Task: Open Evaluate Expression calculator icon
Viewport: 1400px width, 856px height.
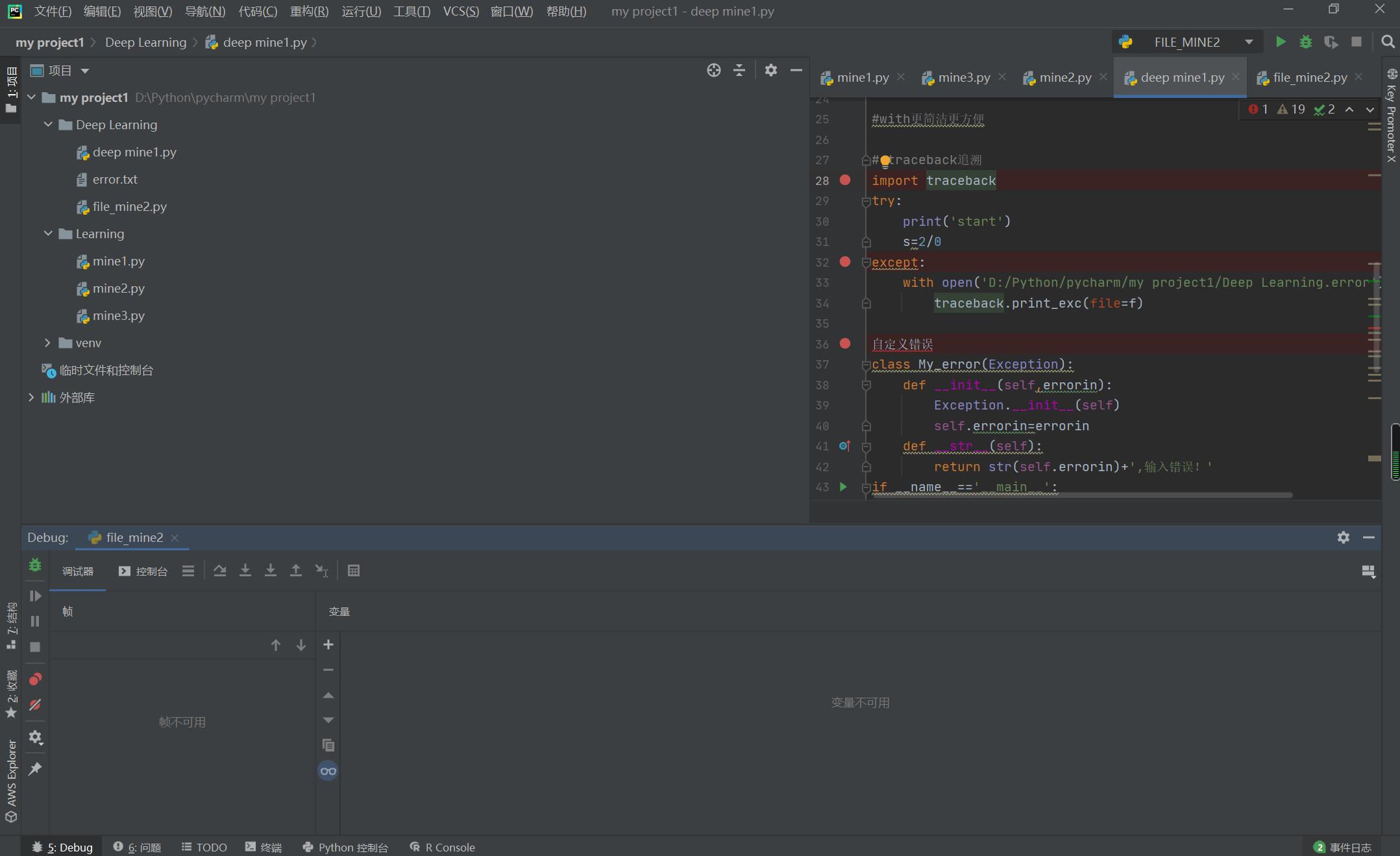Action: (x=354, y=571)
